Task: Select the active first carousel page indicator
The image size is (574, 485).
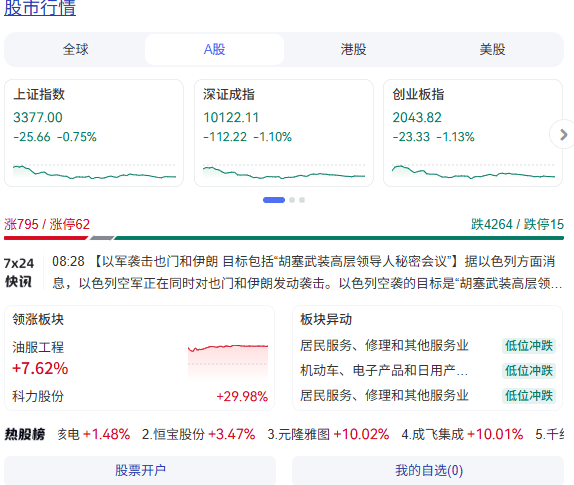Action: tap(274, 200)
